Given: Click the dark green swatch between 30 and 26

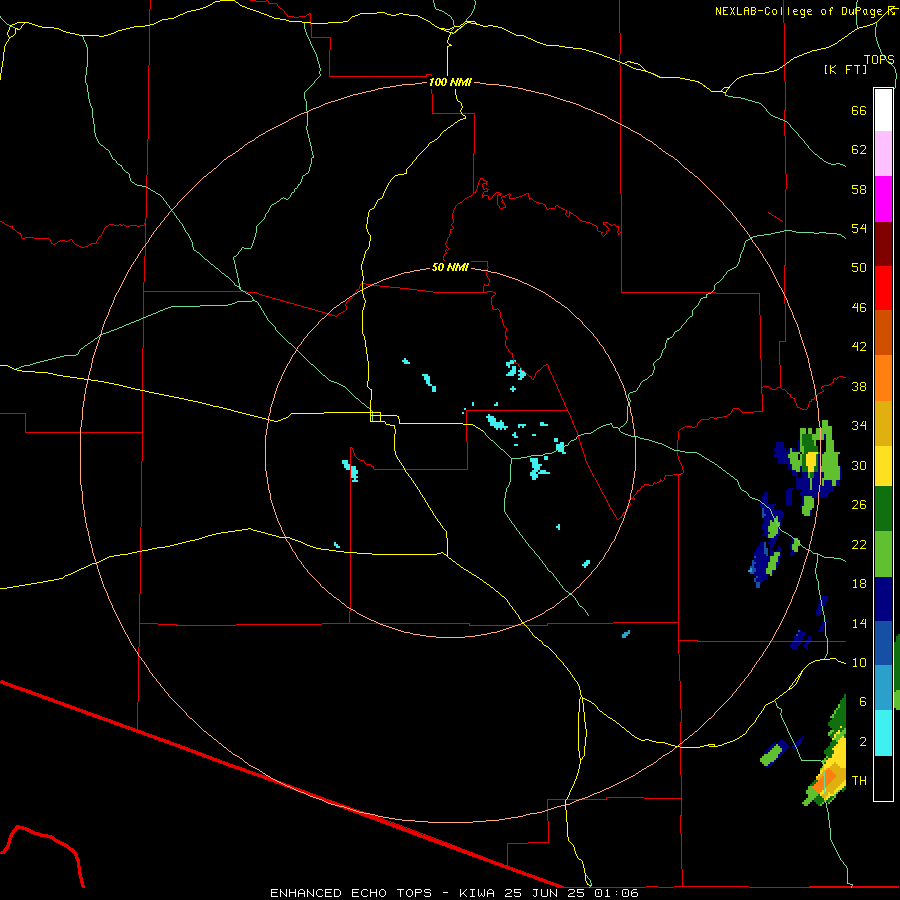Looking at the screenshot, I should (x=883, y=509).
